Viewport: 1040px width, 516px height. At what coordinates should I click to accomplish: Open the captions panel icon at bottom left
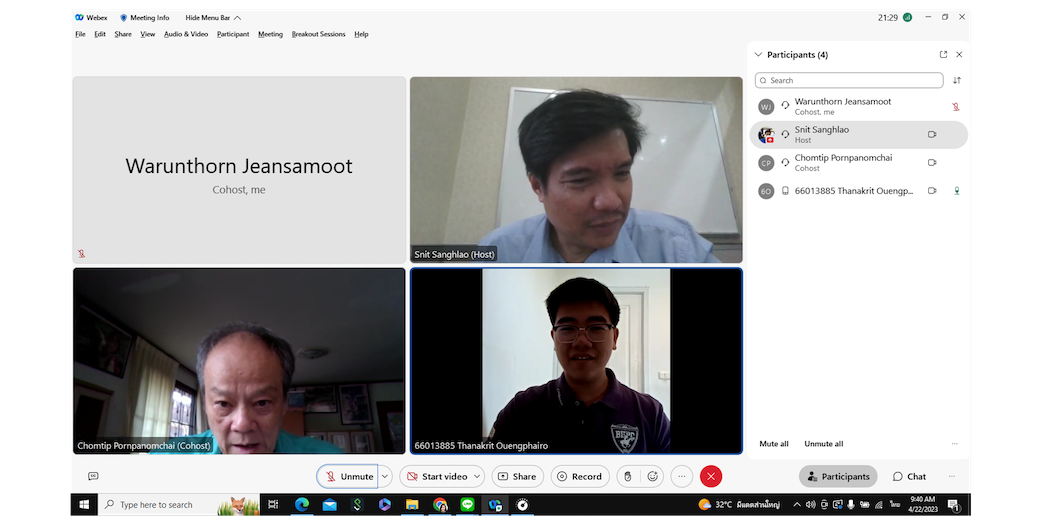tap(93, 476)
